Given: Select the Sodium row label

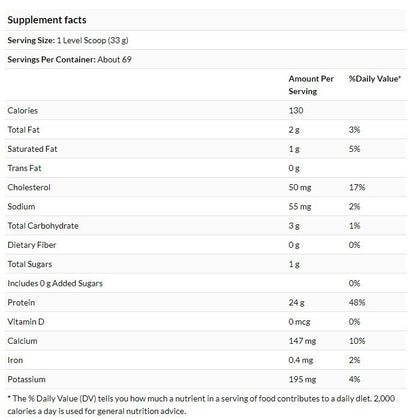Looking at the screenshot, I should point(21,207).
